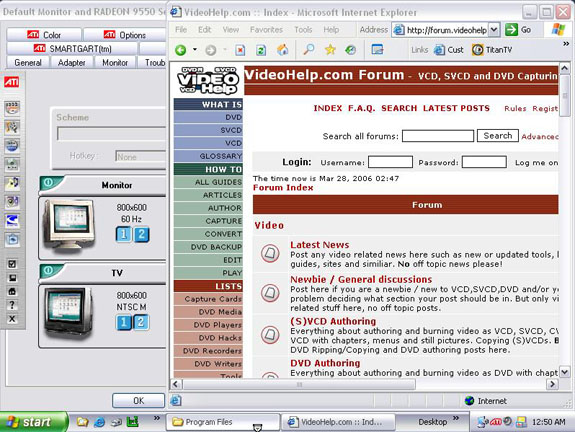Screen dimensions: 575x432
Task: Click the Username input field
Action: click(x=390, y=162)
